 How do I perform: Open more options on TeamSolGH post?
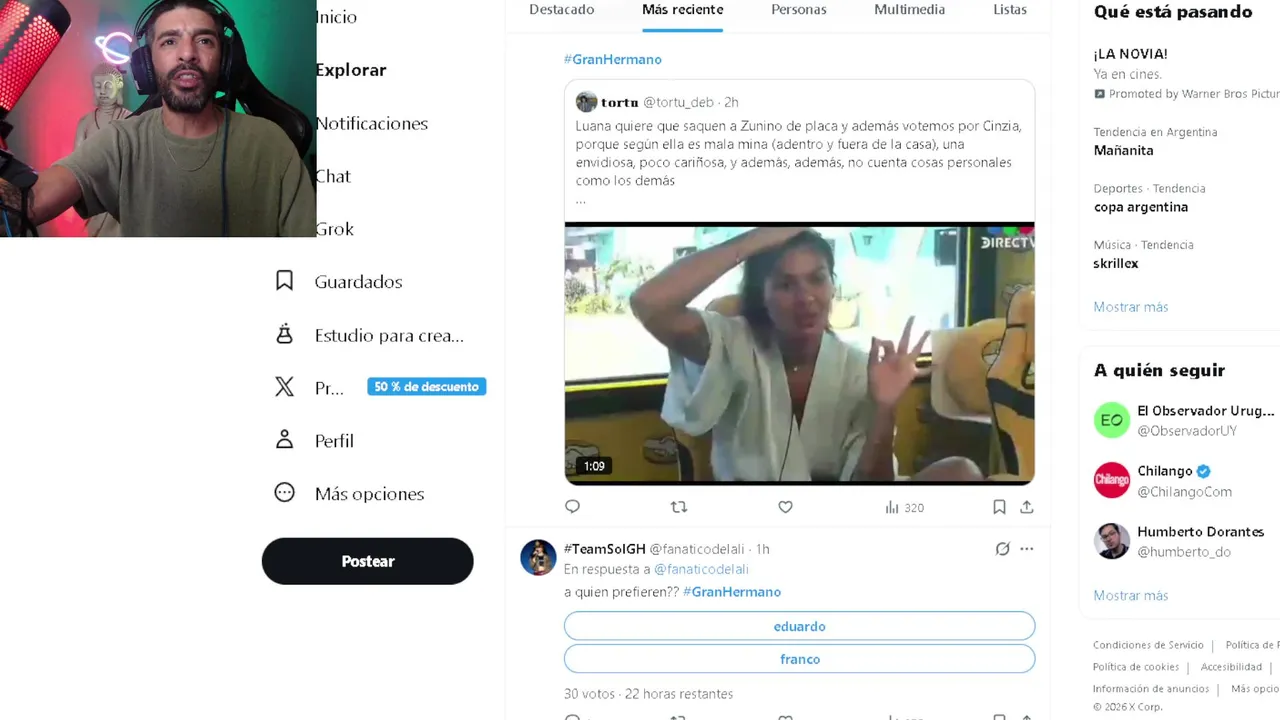tap(1026, 549)
